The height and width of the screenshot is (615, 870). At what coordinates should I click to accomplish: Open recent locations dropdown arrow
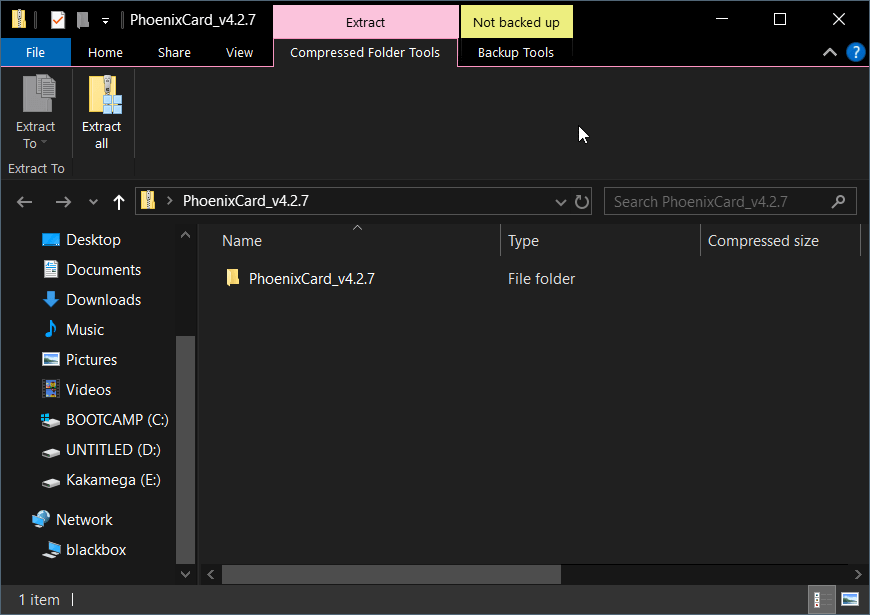point(93,202)
